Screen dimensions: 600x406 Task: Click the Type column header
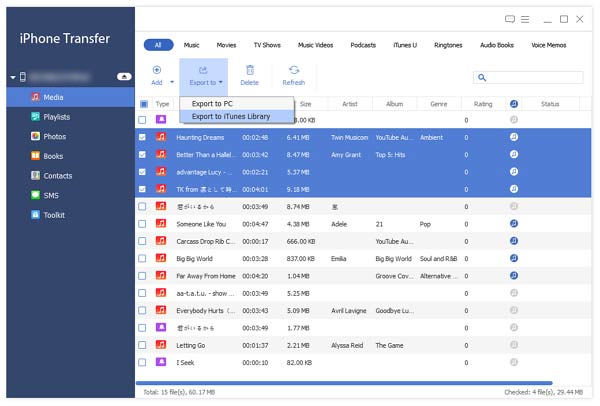click(x=162, y=104)
